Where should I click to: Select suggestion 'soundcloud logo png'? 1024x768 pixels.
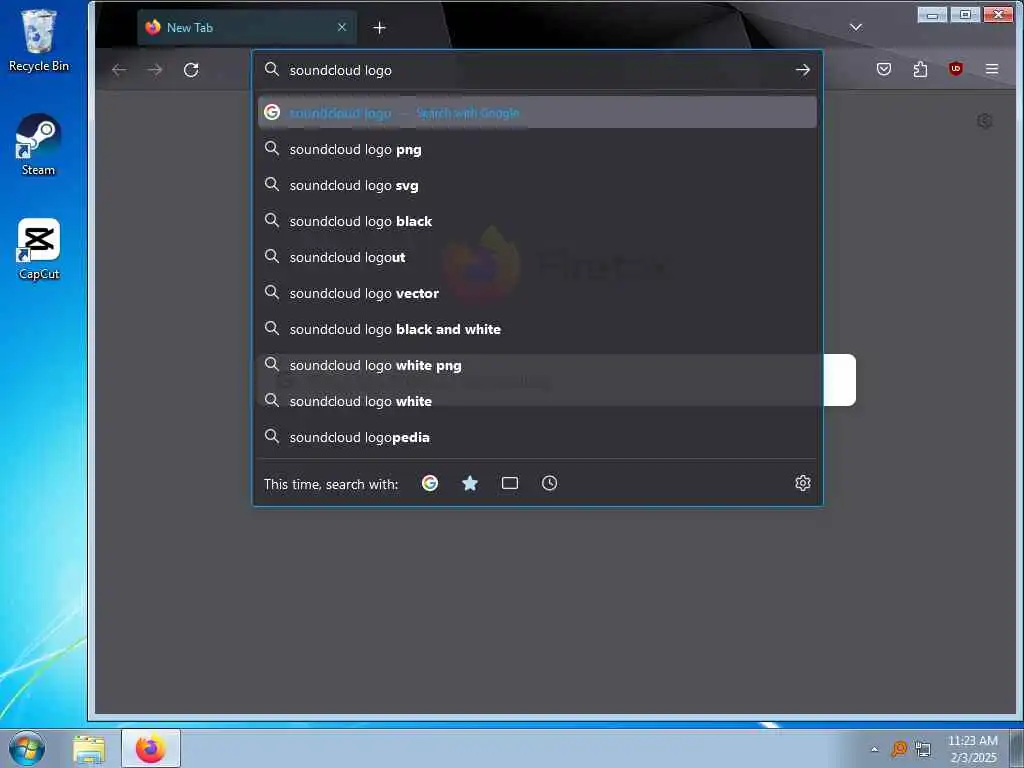537,150
